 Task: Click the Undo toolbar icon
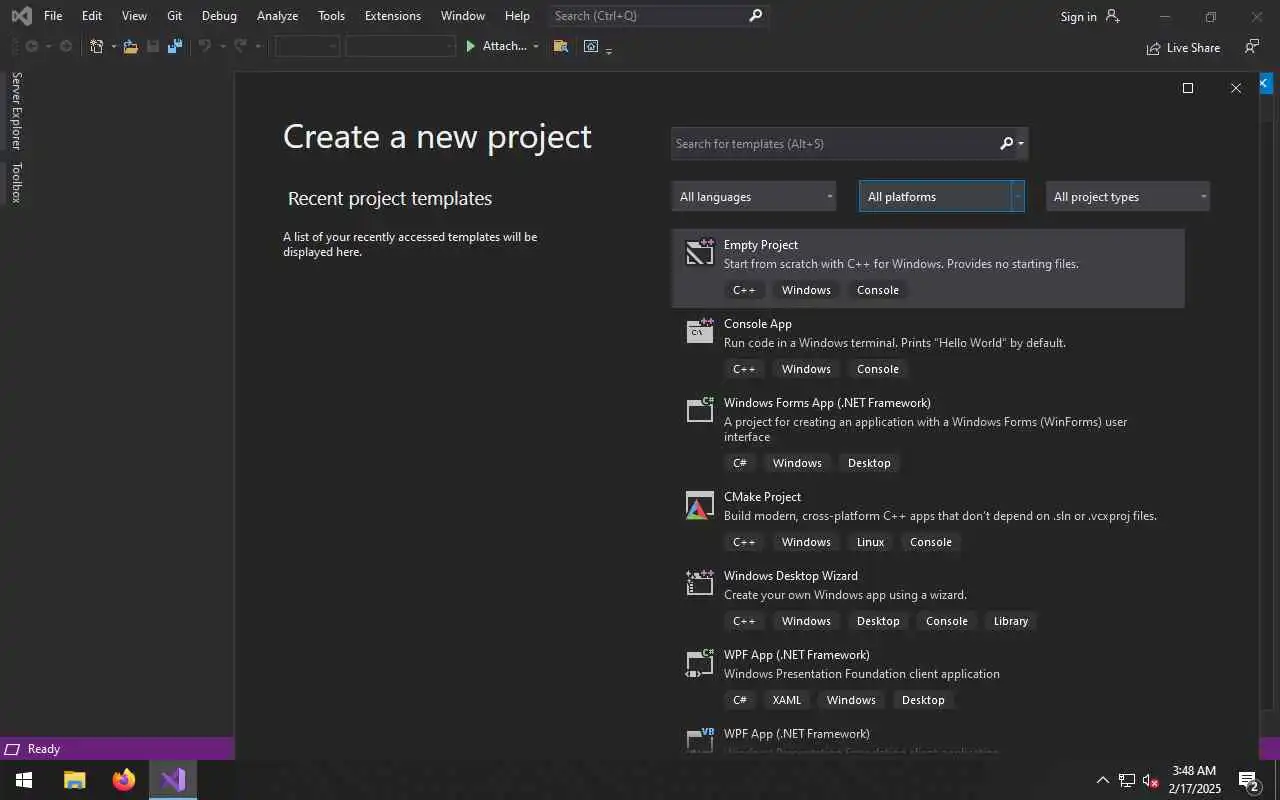click(204, 46)
